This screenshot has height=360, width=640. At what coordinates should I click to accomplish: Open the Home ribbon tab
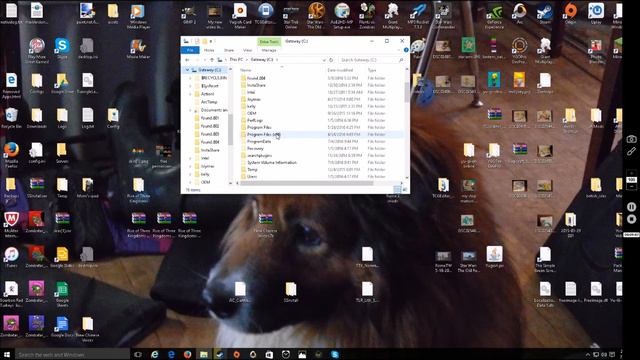(209, 50)
